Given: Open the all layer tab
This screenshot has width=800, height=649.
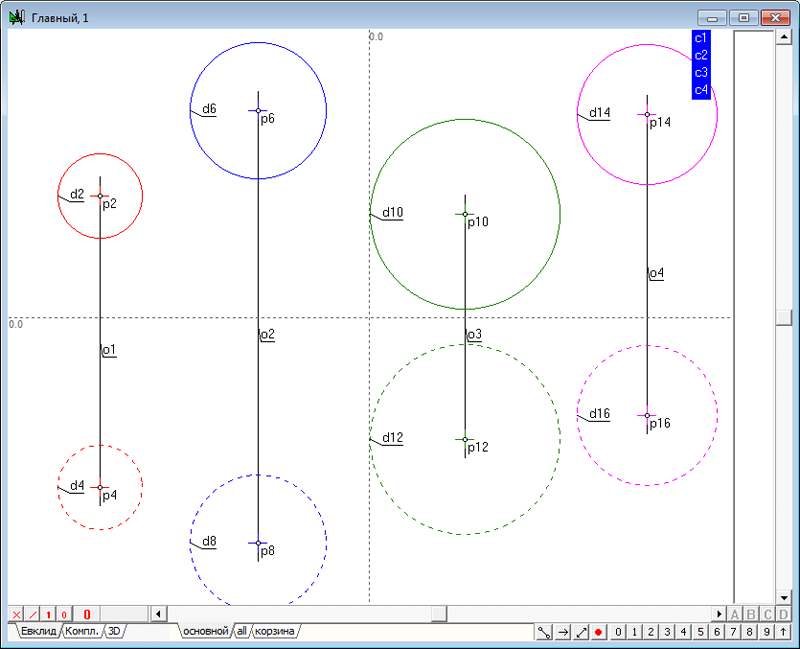Looking at the screenshot, I should point(242,631).
